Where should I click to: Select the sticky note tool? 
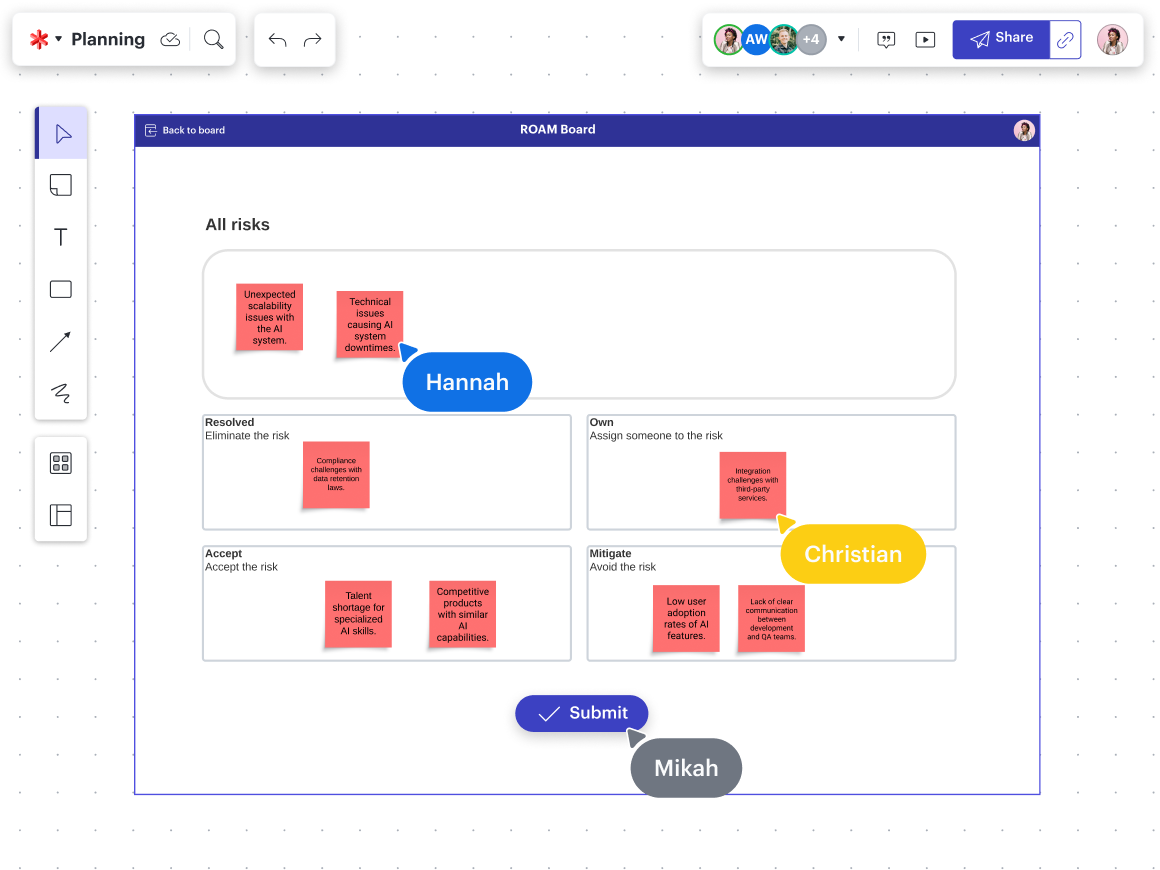tap(61, 185)
